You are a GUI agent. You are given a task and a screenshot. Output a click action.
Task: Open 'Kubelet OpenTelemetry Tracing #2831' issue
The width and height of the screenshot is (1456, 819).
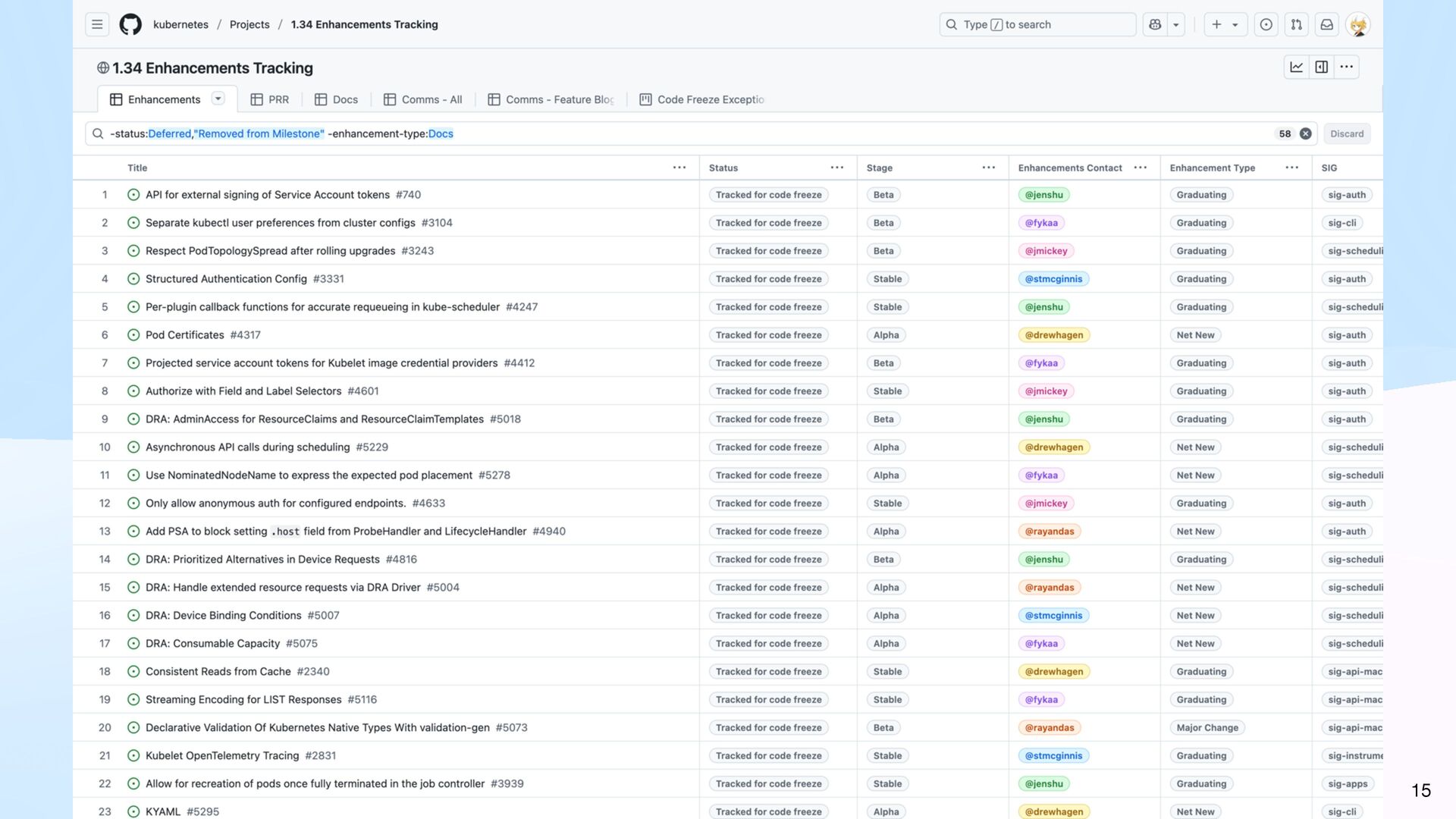tap(240, 755)
